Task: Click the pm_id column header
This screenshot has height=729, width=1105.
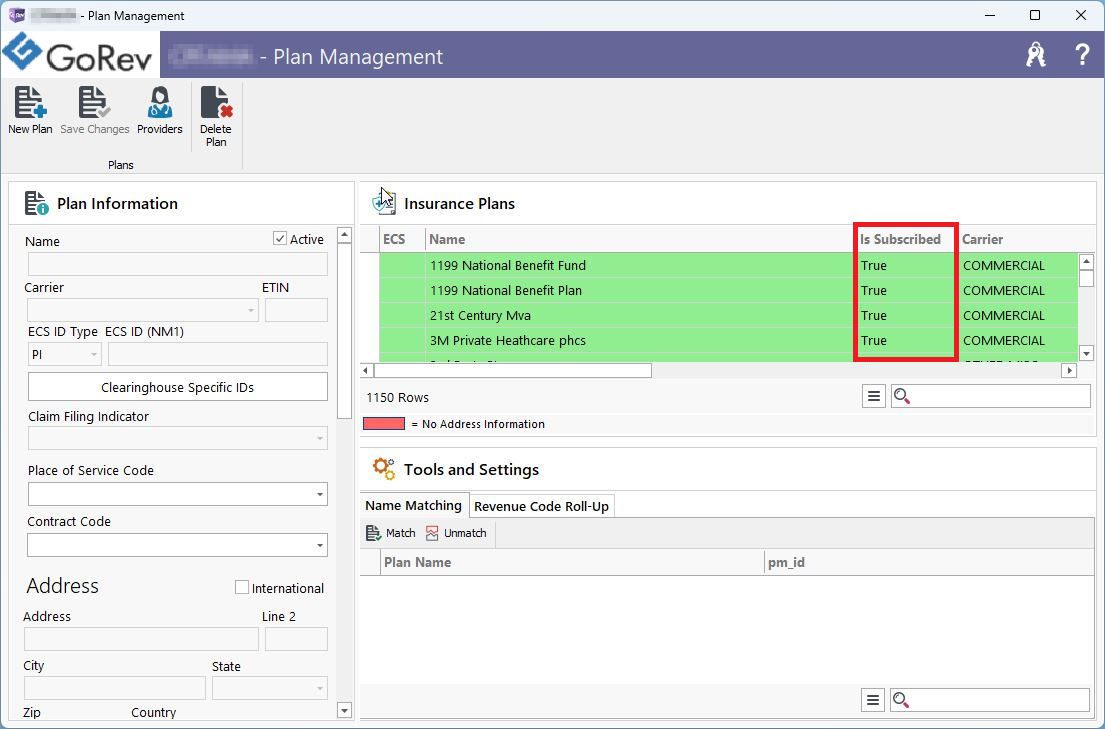Action: coord(929,562)
